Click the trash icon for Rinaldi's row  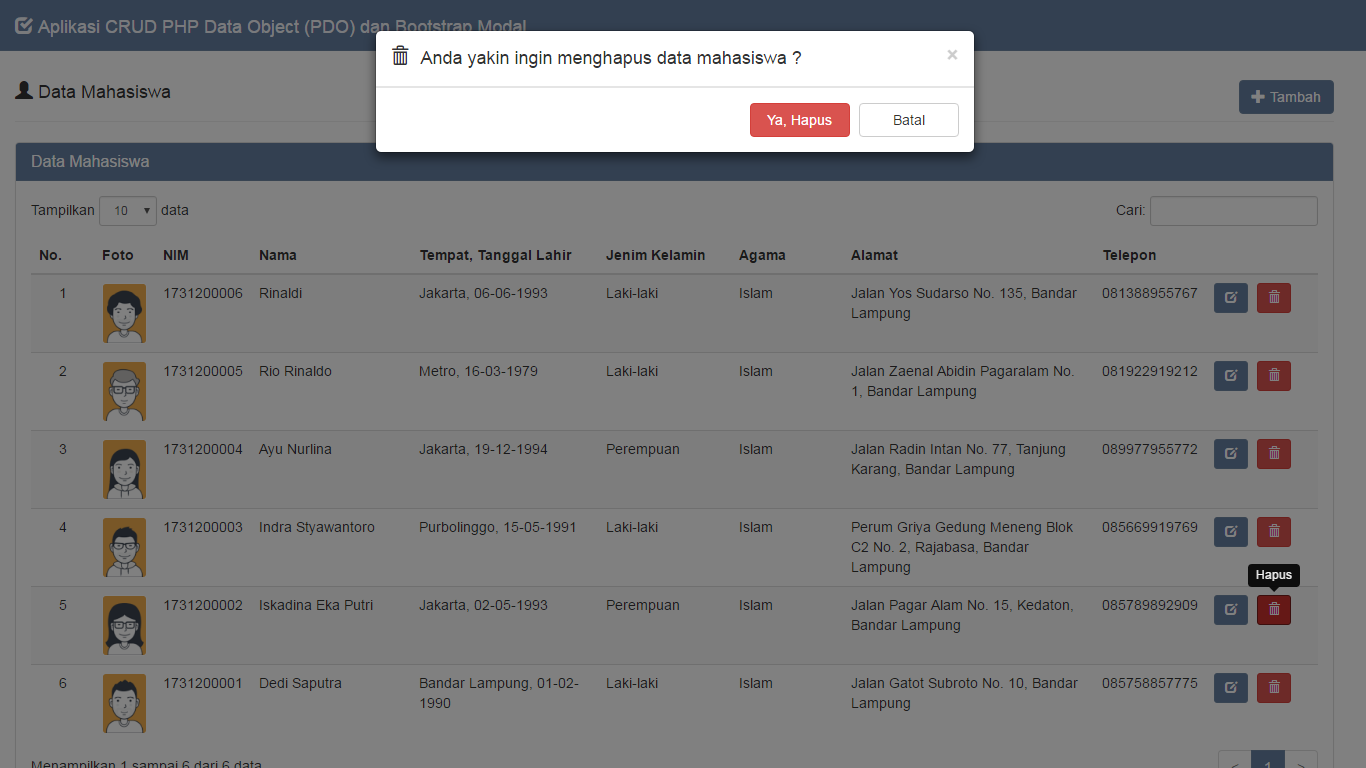tap(1273, 298)
